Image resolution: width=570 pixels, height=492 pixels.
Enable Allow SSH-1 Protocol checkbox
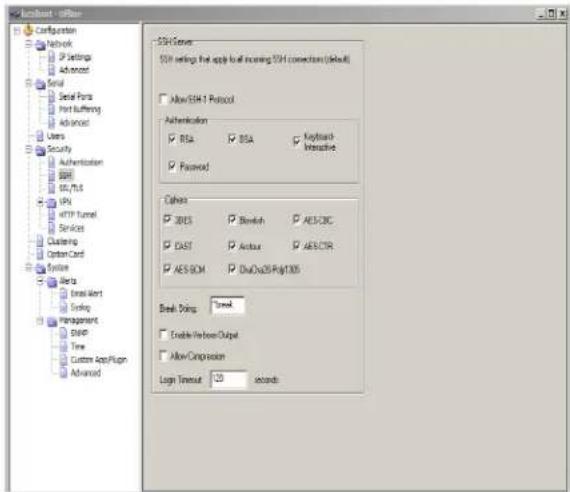coord(164,99)
